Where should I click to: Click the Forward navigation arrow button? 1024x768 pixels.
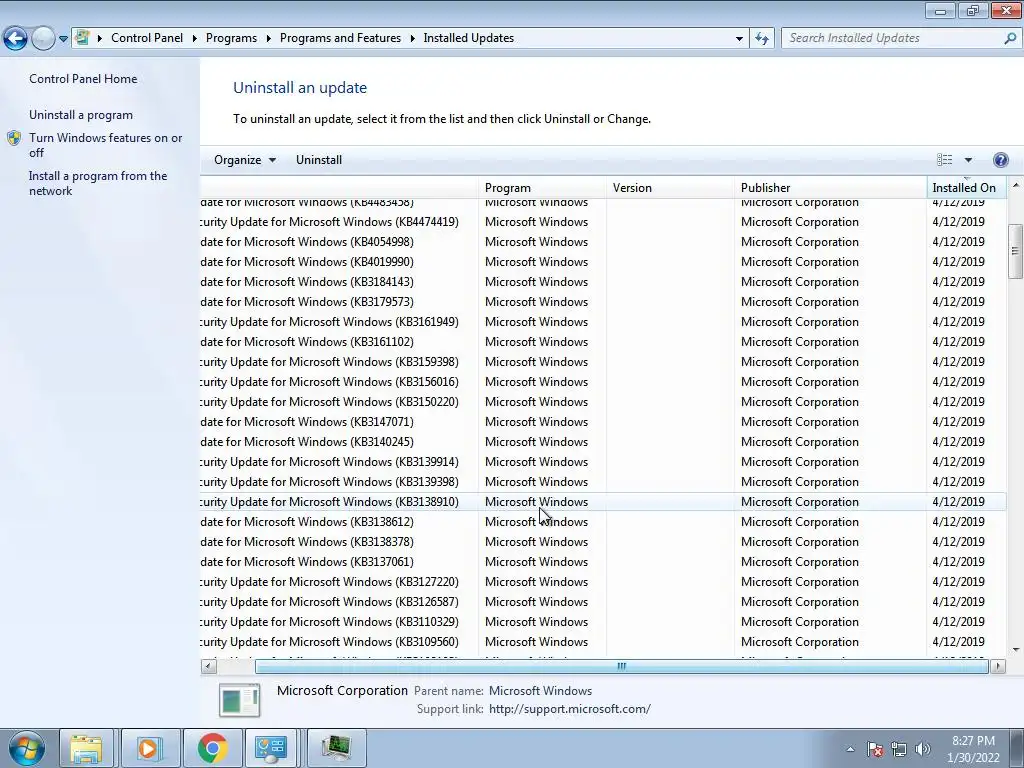coord(43,39)
